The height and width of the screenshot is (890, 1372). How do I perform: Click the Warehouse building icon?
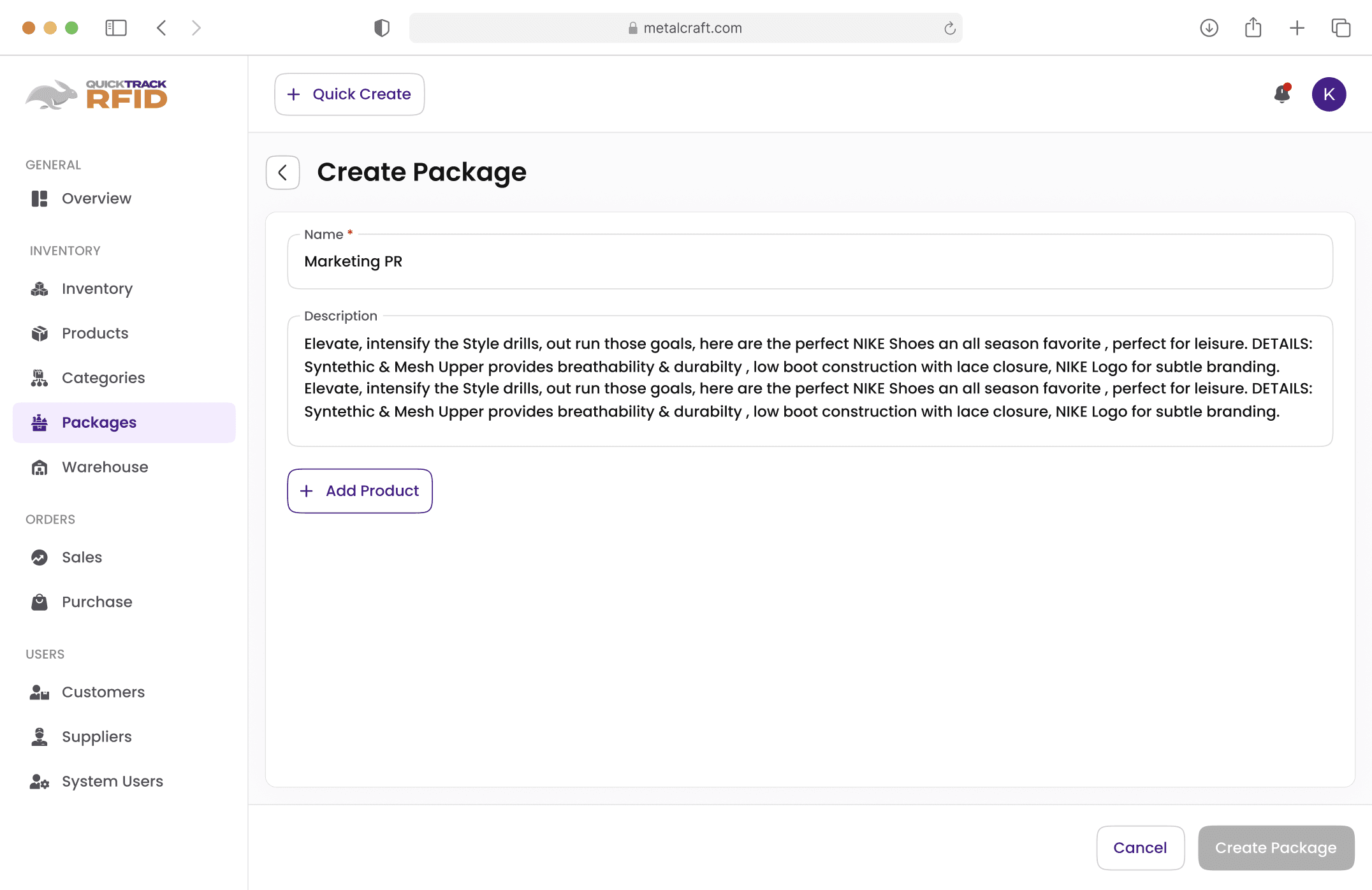[x=40, y=467]
